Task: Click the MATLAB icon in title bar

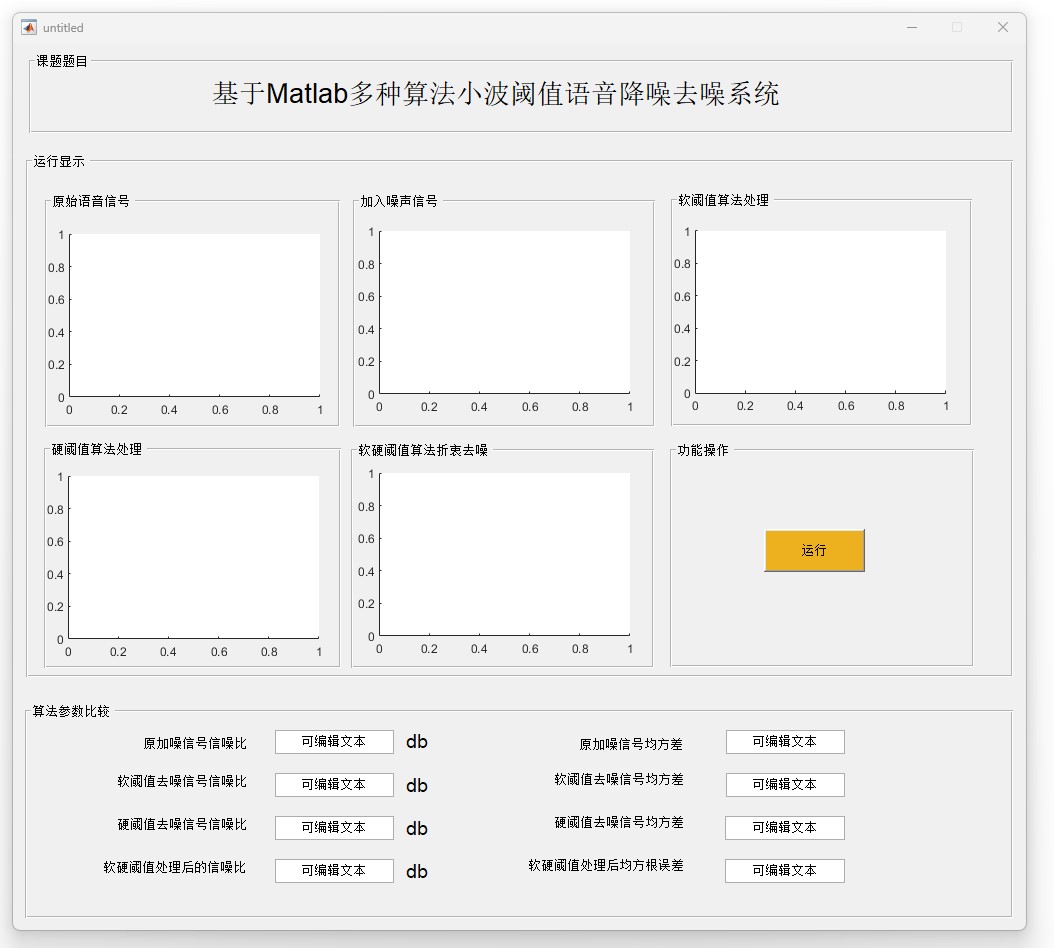Action: [29, 28]
